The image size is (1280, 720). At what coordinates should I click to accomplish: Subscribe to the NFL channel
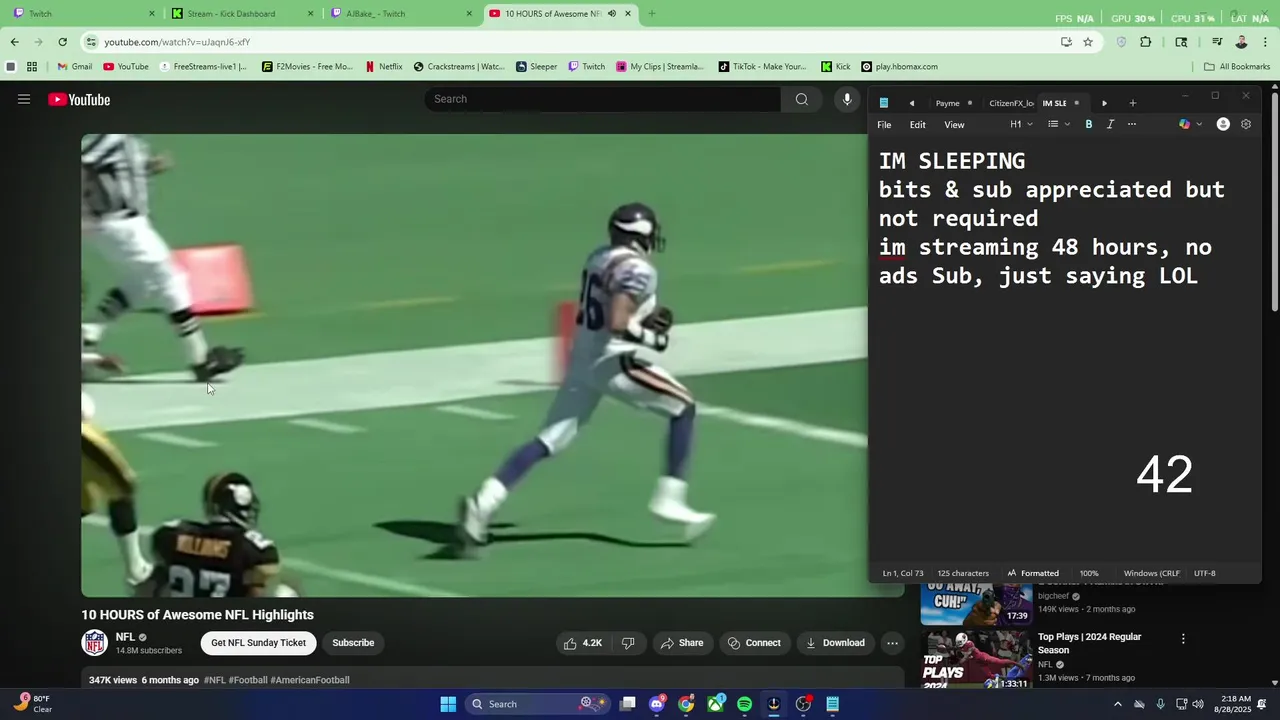[x=353, y=643]
